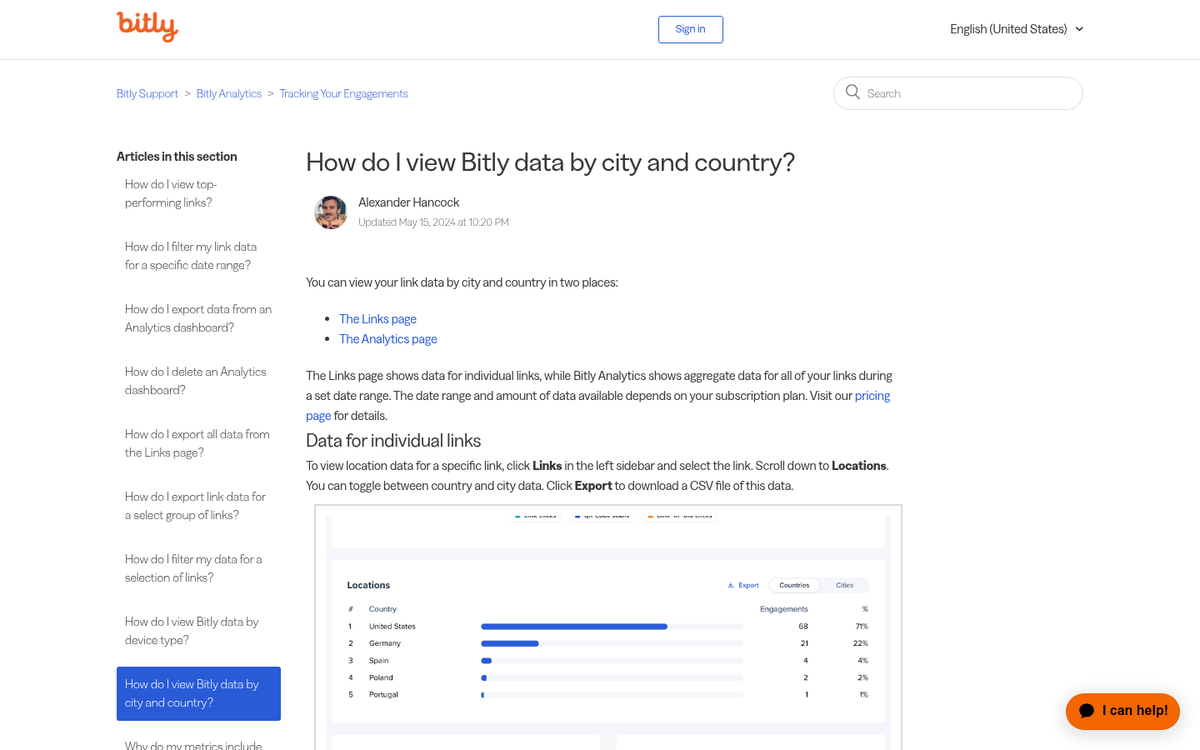Viewport: 1200px width, 750px height.
Task: Click the United States engagement bar in the chart
Action: (x=573, y=625)
